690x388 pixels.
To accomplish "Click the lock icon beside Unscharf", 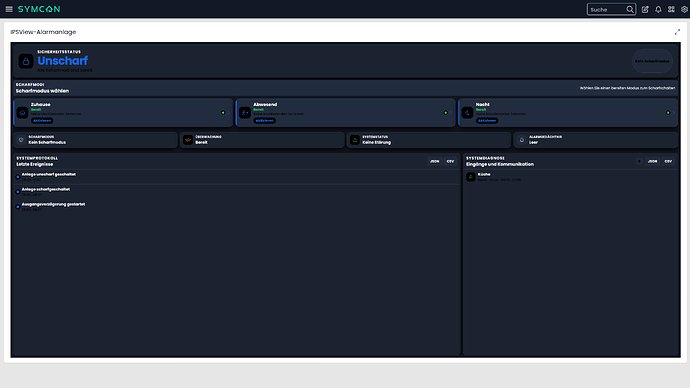I will point(26,61).
